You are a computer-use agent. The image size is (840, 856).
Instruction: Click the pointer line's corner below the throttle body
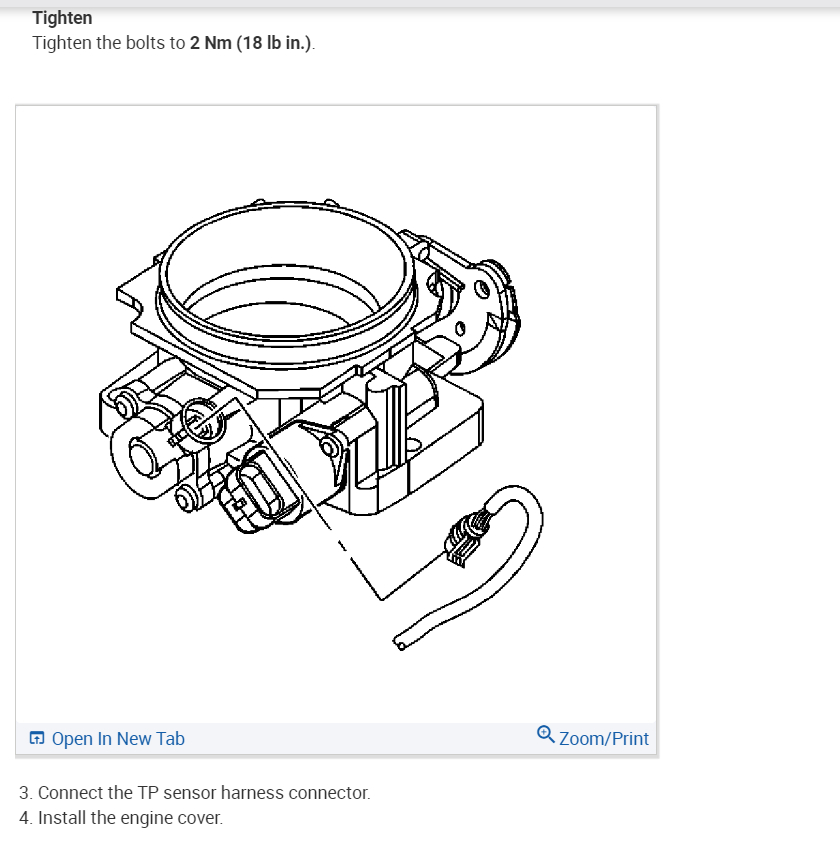[381, 598]
